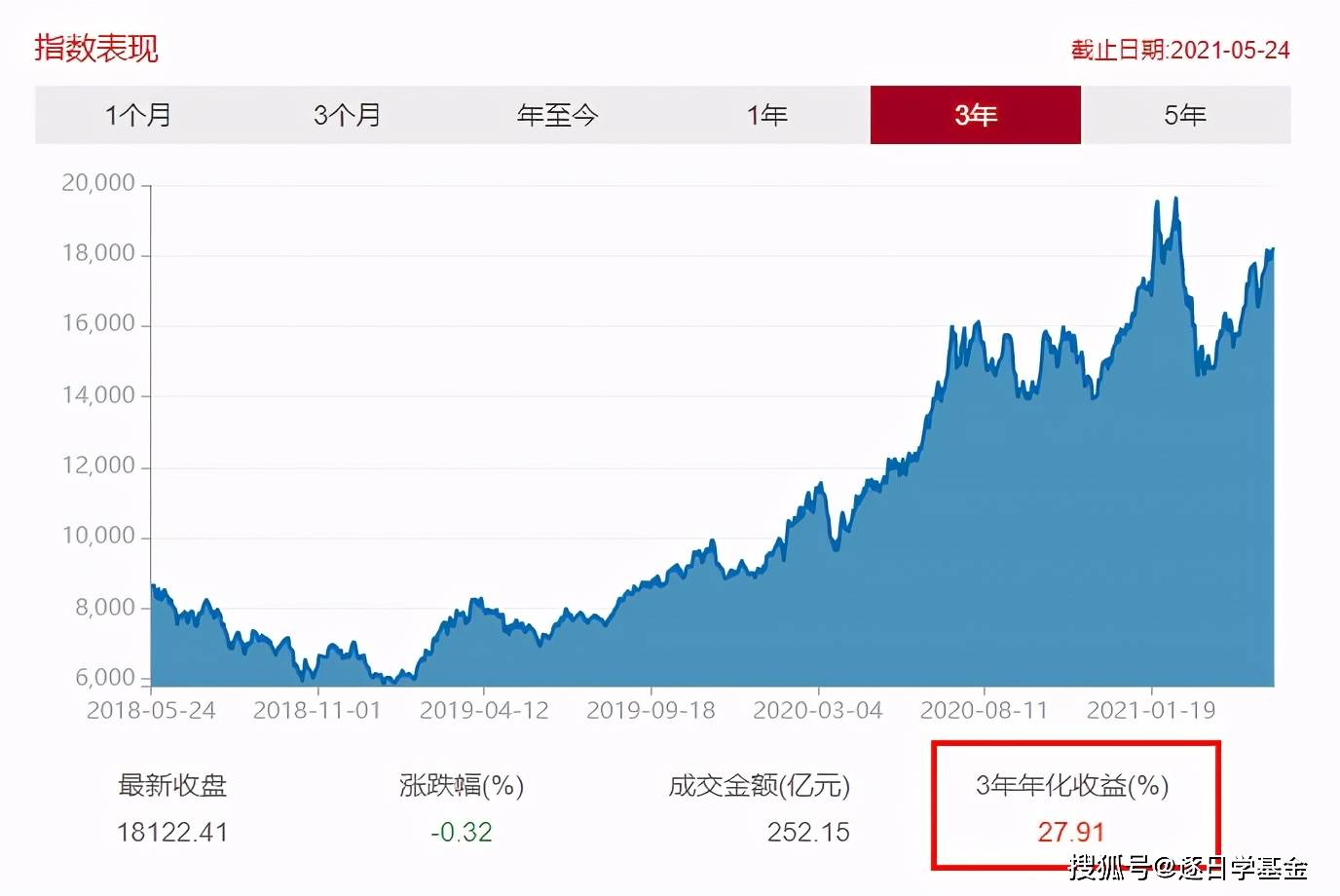Screen dimensions: 1340x896
Task: Click the 8,000 y-axis label
Action: pos(105,607)
